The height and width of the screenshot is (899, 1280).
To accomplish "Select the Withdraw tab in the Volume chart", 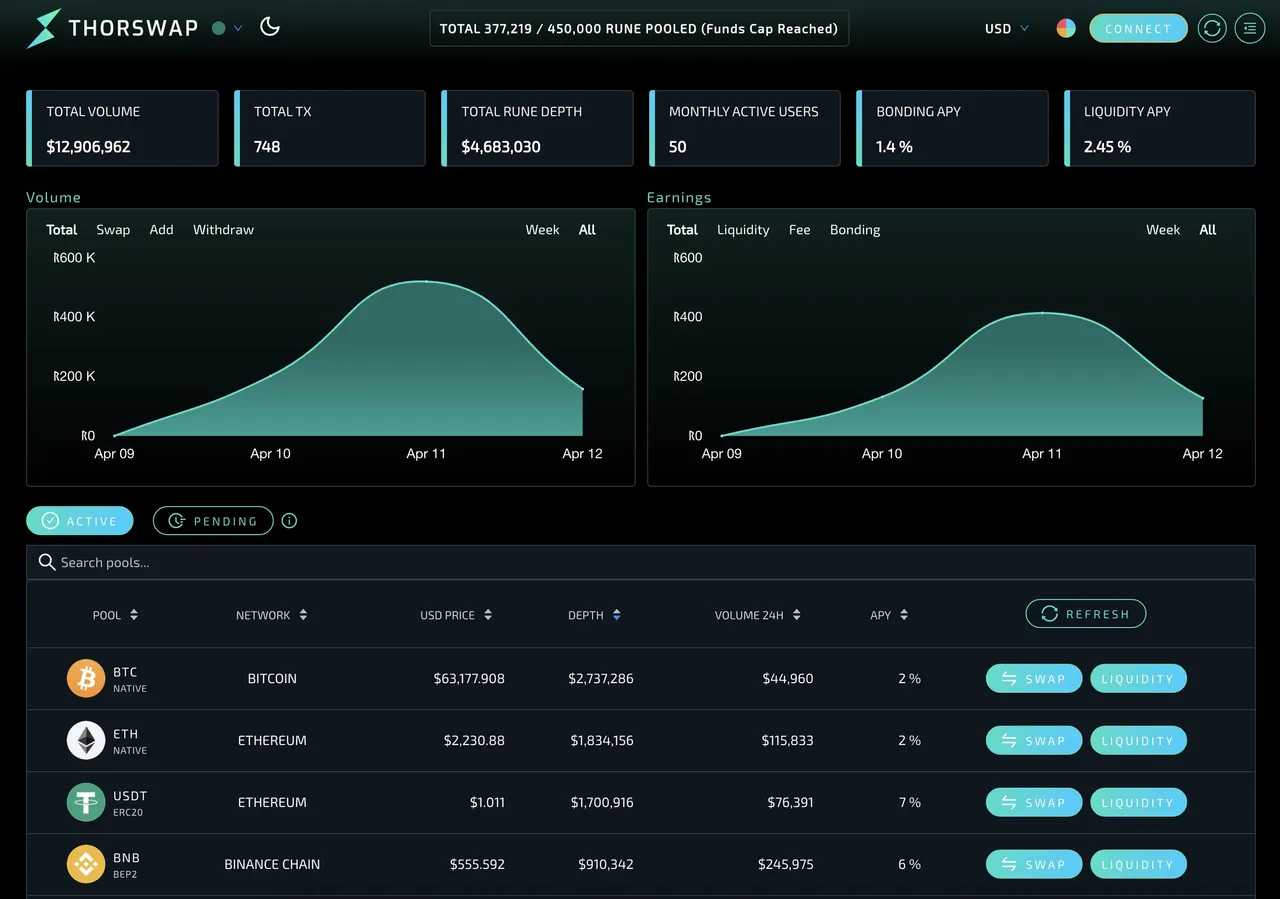I will [223, 230].
